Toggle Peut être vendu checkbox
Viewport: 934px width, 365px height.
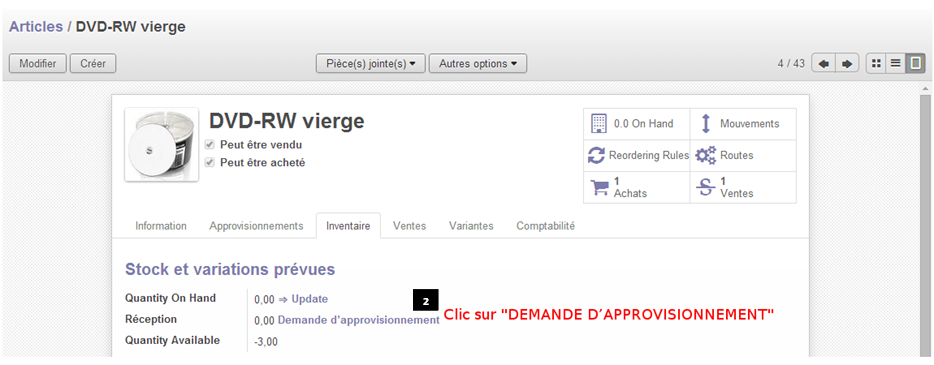pyautogui.click(x=209, y=145)
